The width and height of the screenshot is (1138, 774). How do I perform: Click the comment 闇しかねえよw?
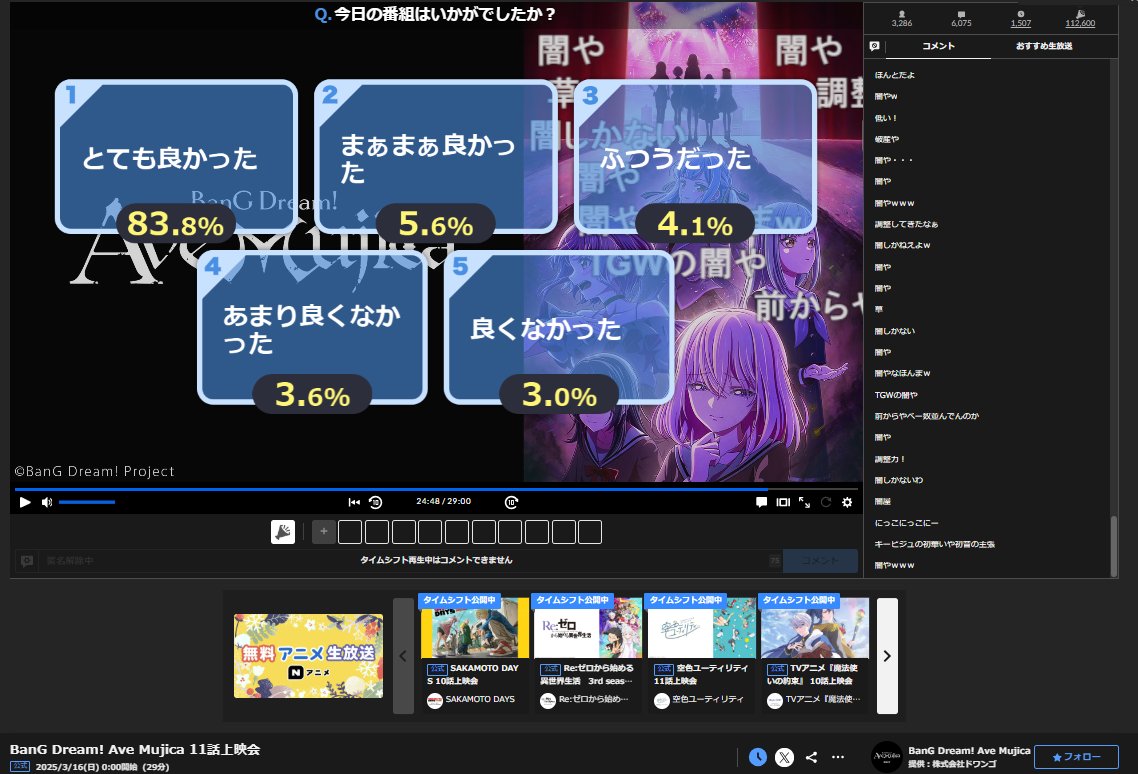click(x=902, y=245)
